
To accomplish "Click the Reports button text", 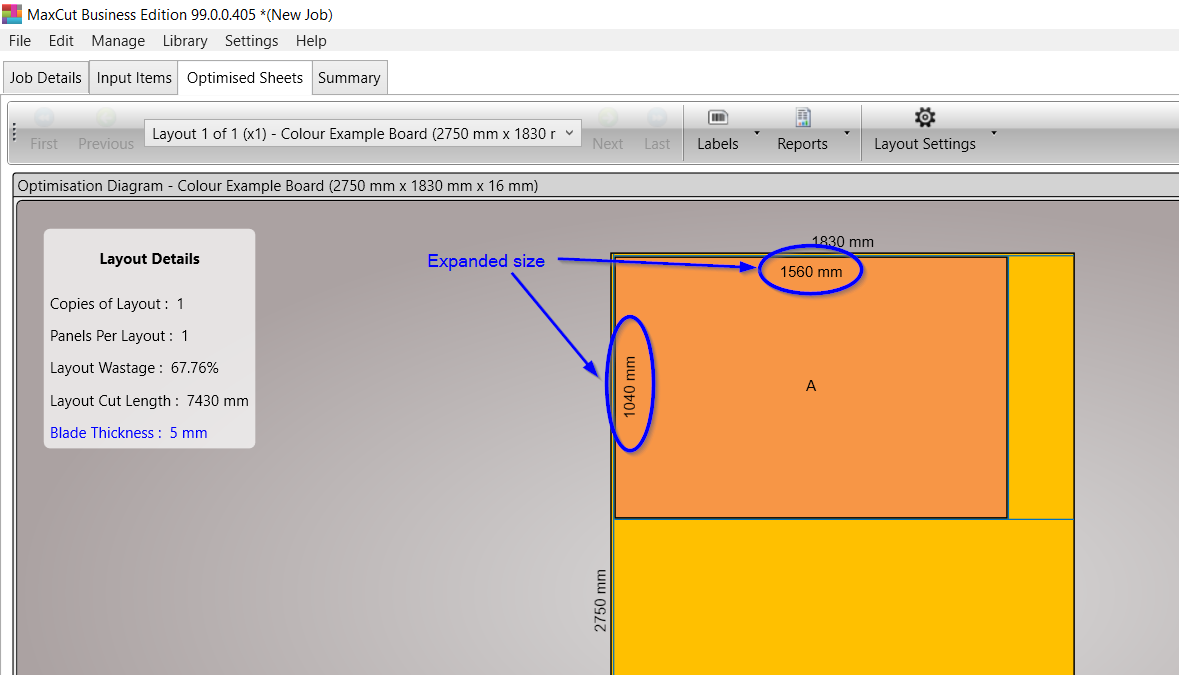I will (x=802, y=144).
